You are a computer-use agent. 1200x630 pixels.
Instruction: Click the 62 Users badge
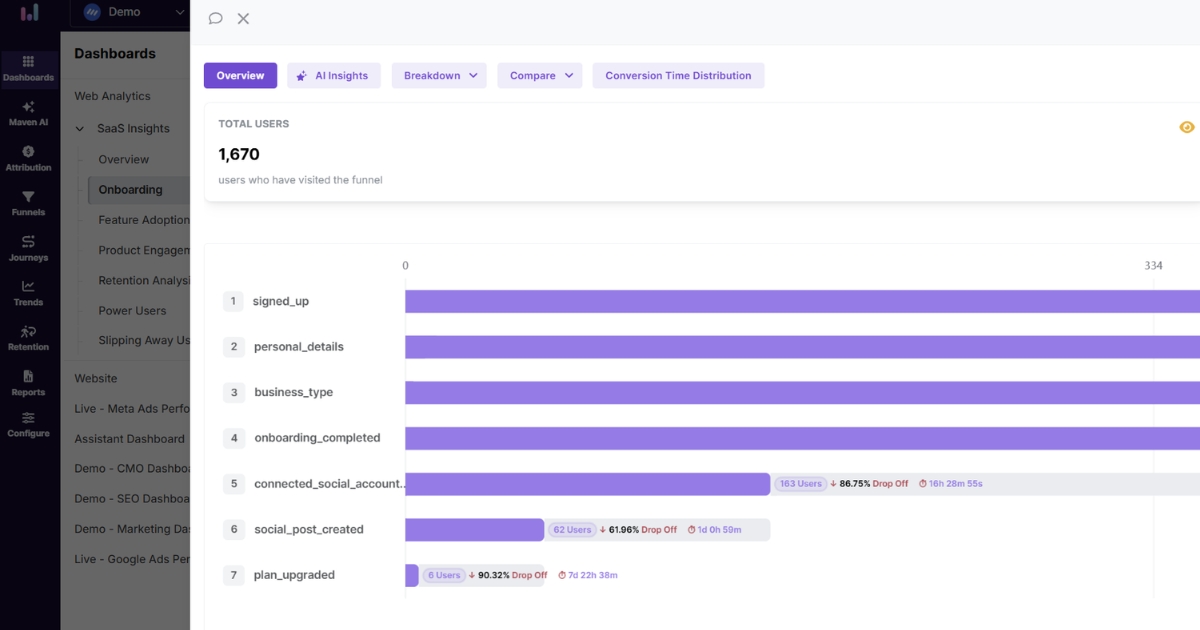[572, 530]
